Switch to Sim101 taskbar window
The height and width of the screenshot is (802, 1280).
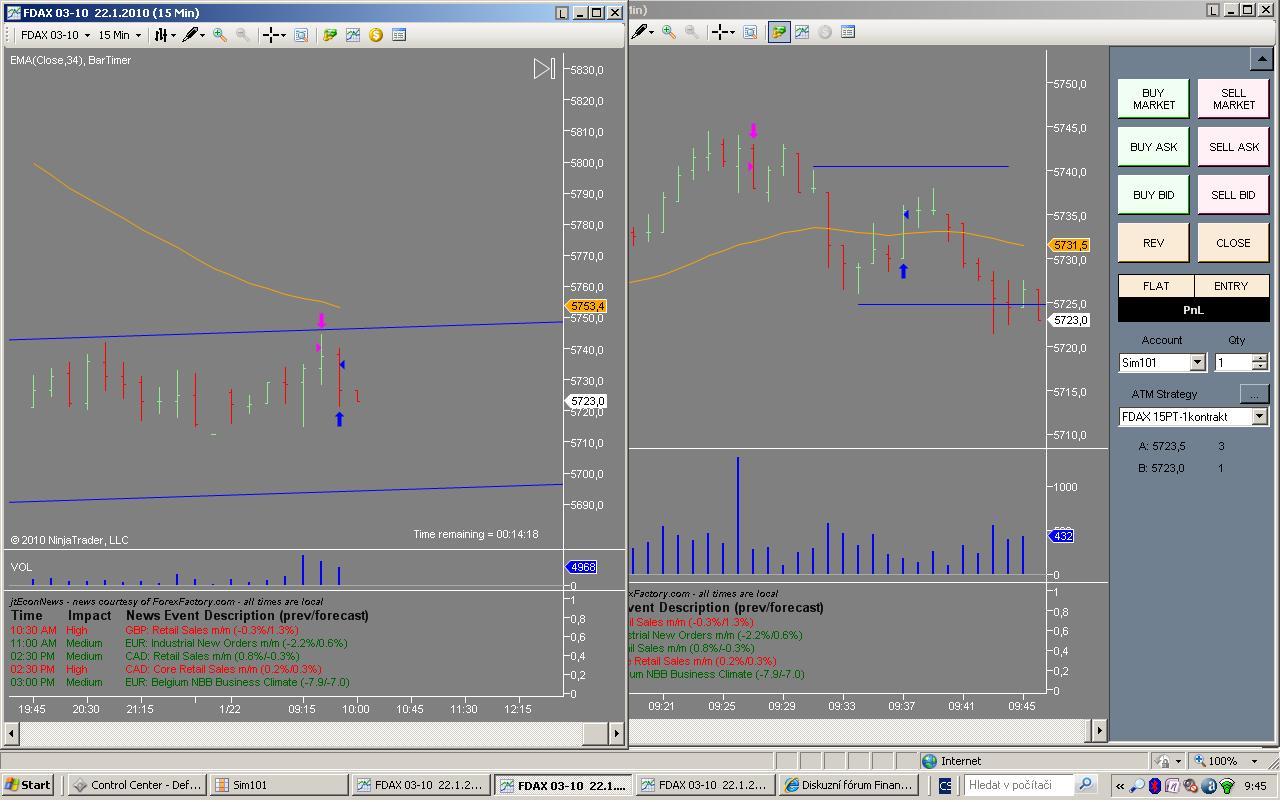click(279, 785)
